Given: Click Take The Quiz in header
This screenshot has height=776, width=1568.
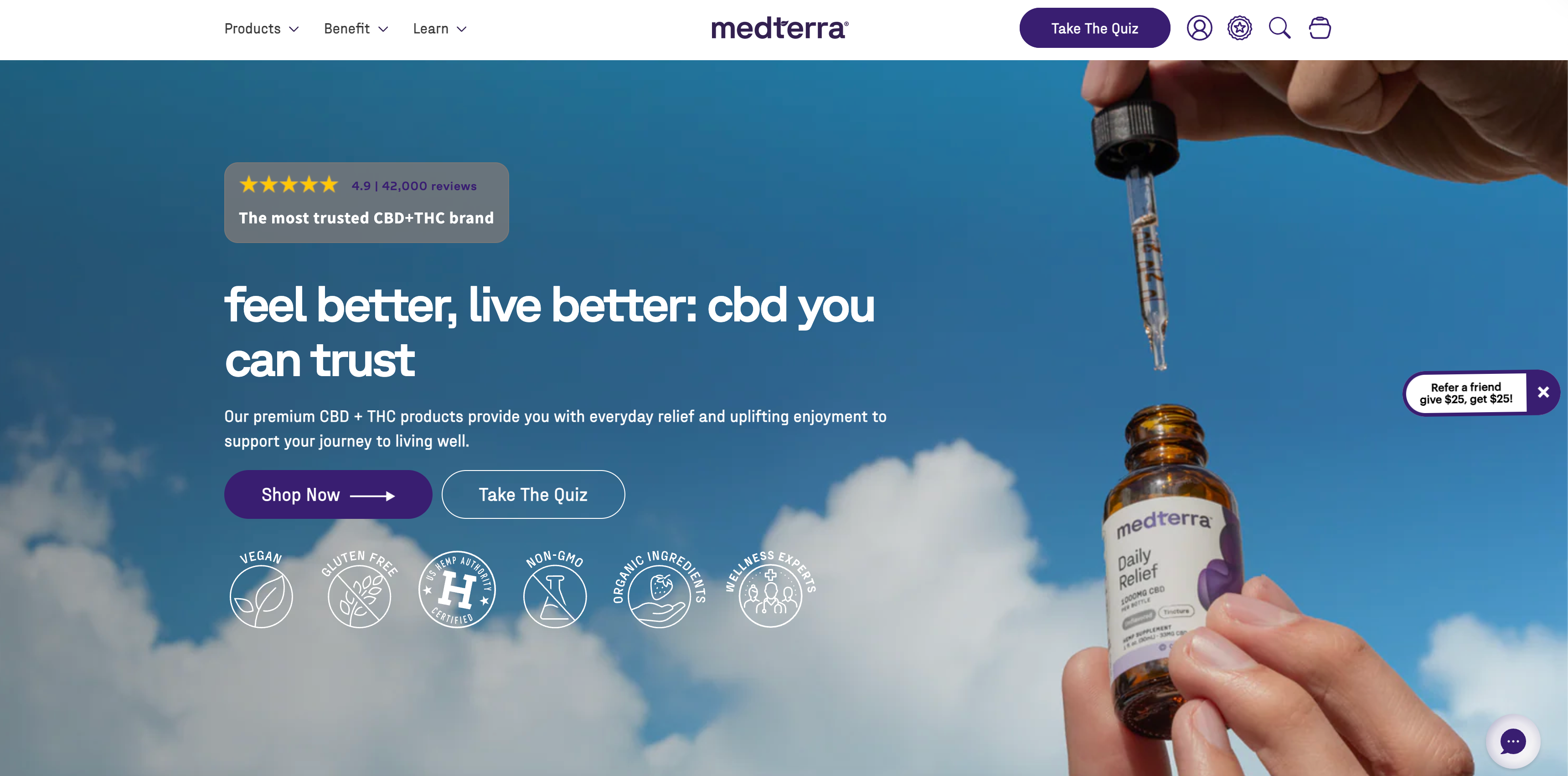Looking at the screenshot, I should [1094, 28].
